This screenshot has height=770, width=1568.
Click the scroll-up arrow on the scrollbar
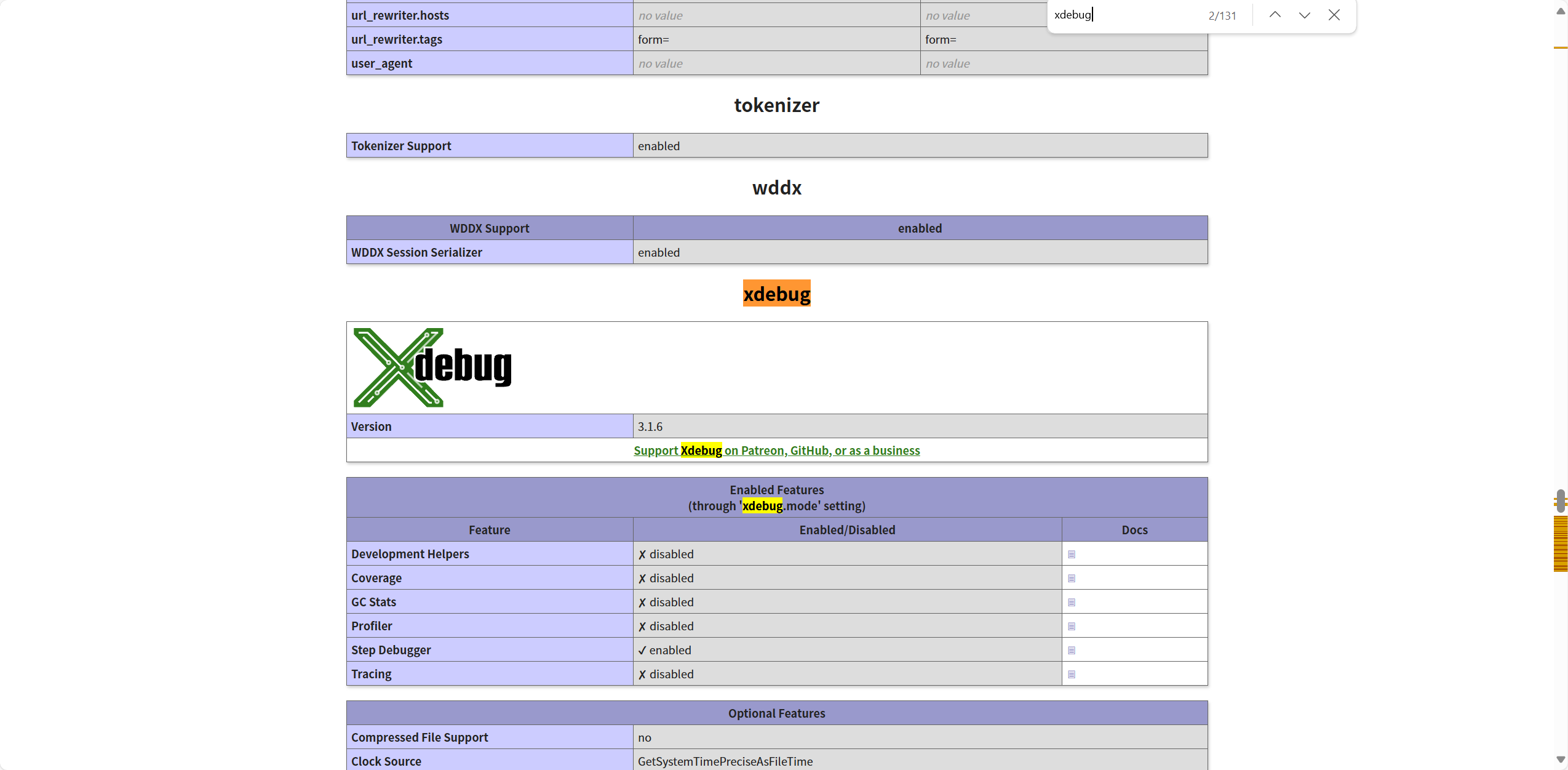(x=1560, y=10)
